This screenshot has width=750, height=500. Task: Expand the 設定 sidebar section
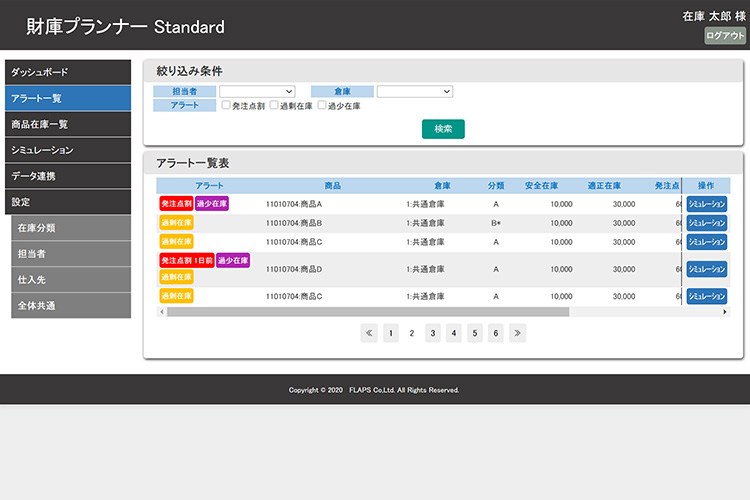coord(68,202)
